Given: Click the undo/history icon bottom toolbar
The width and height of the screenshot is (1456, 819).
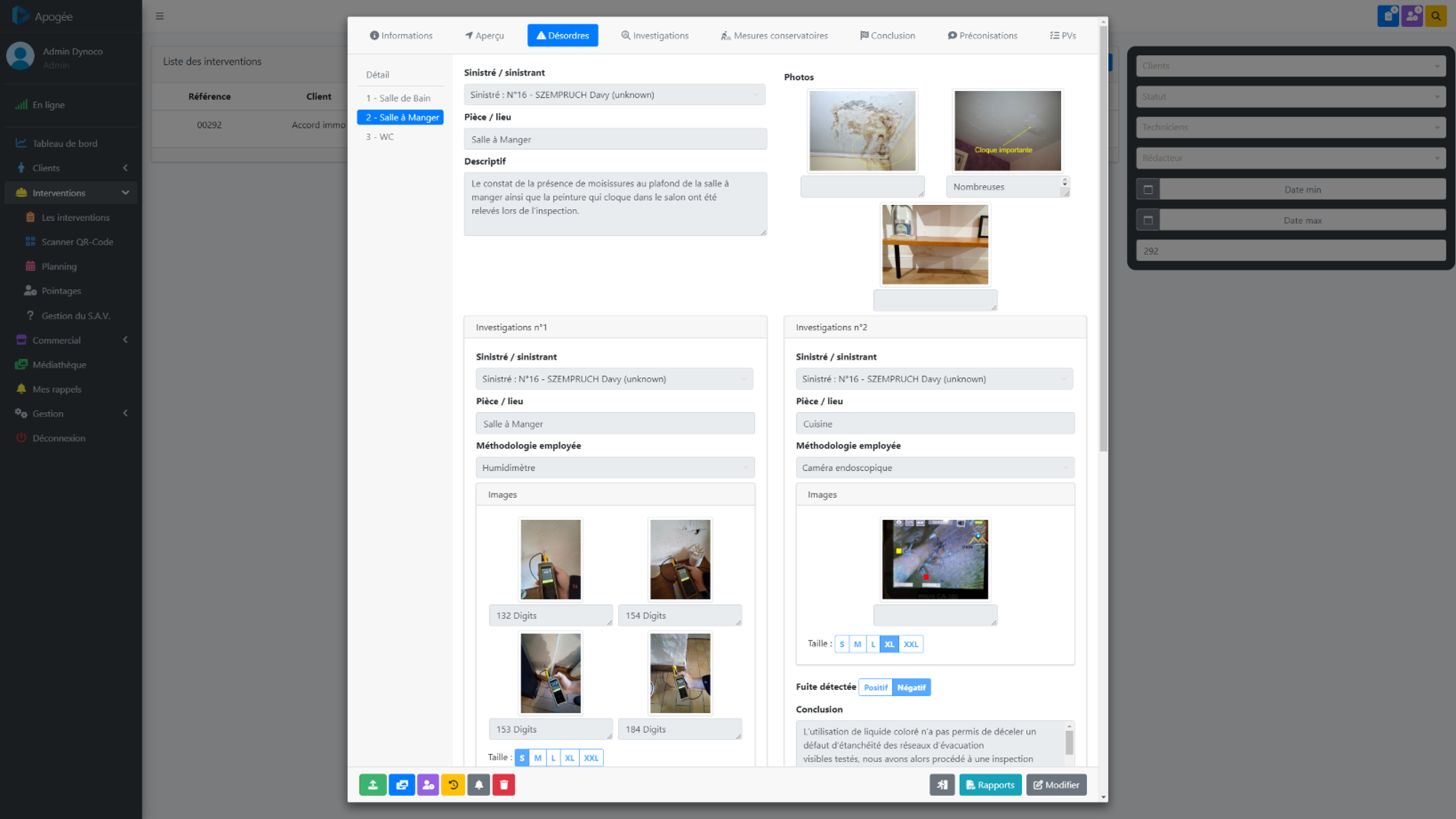Looking at the screenshot, I should coord(452,784).
